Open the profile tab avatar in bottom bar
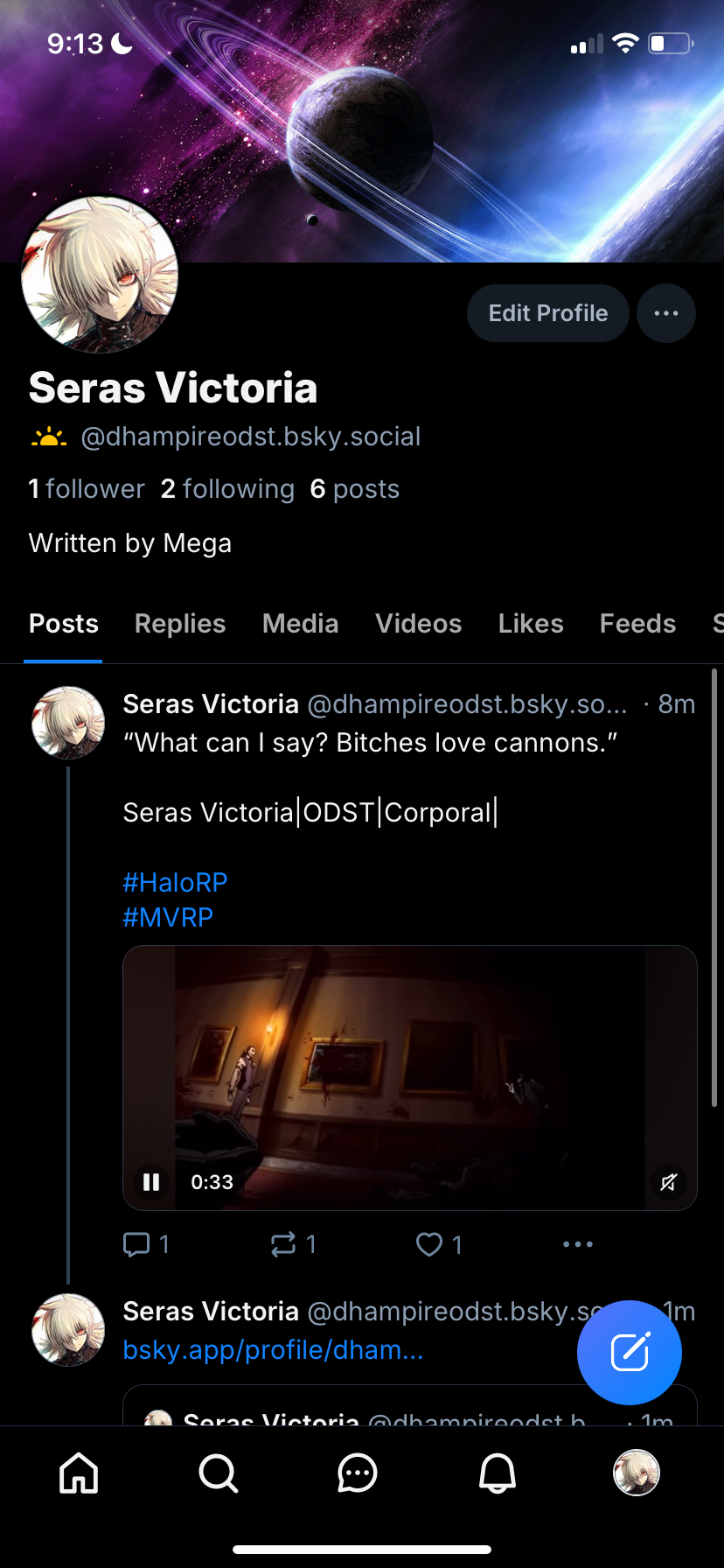724x1568 pixels. point(637,1473)
